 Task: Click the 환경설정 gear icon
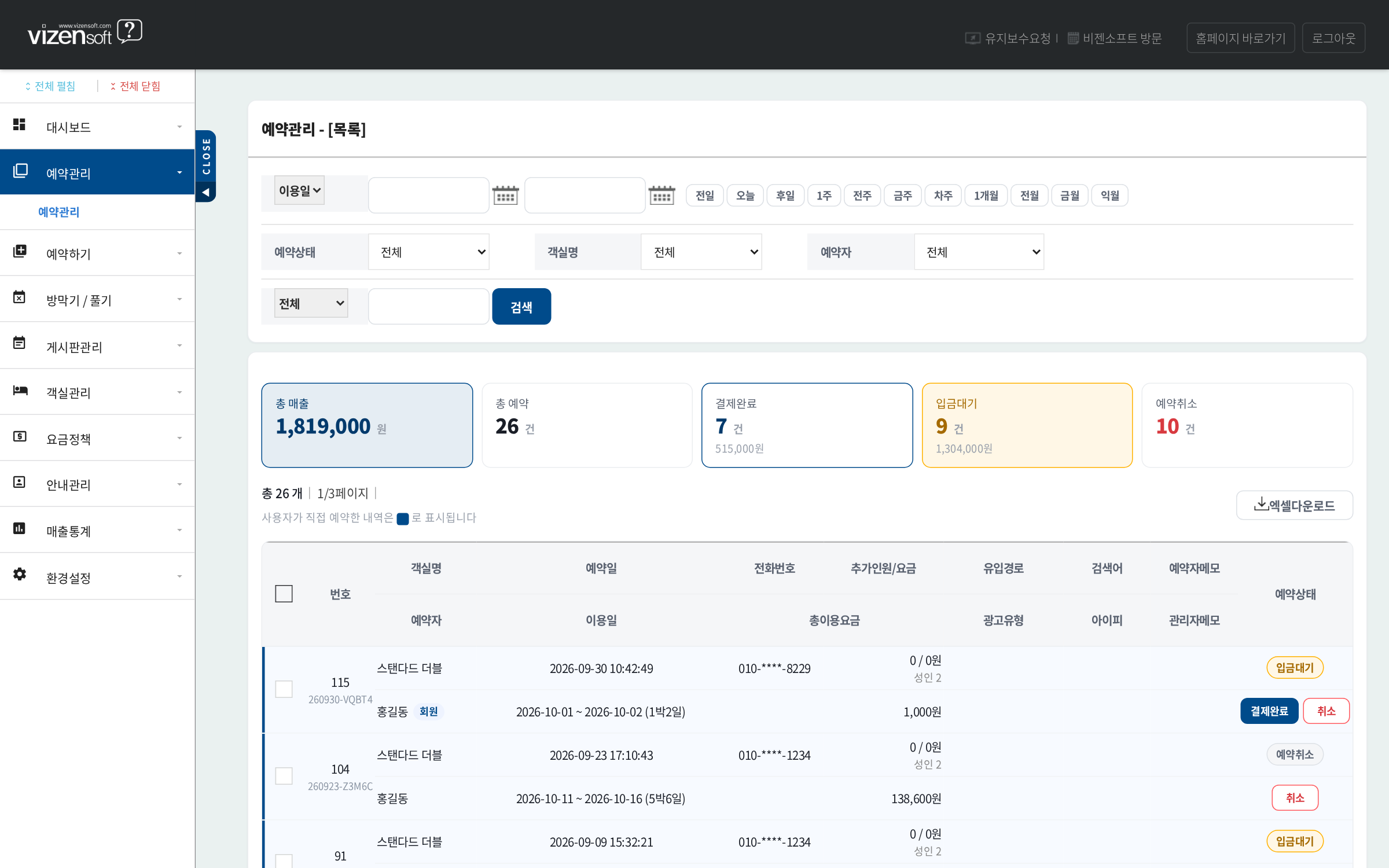(20, 574)
